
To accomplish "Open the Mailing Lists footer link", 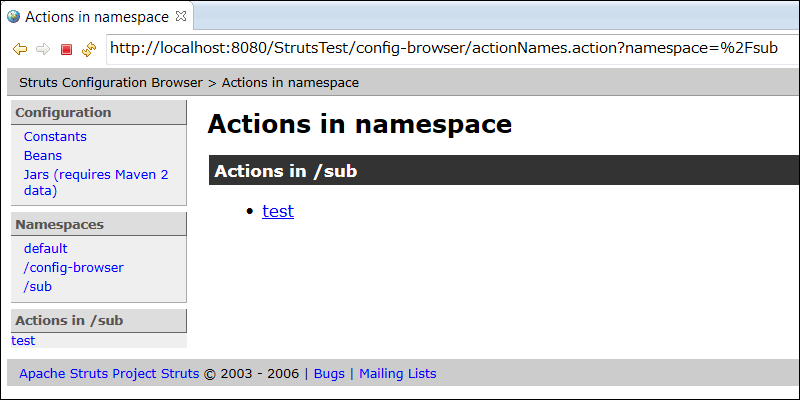I will coord(398,373).
